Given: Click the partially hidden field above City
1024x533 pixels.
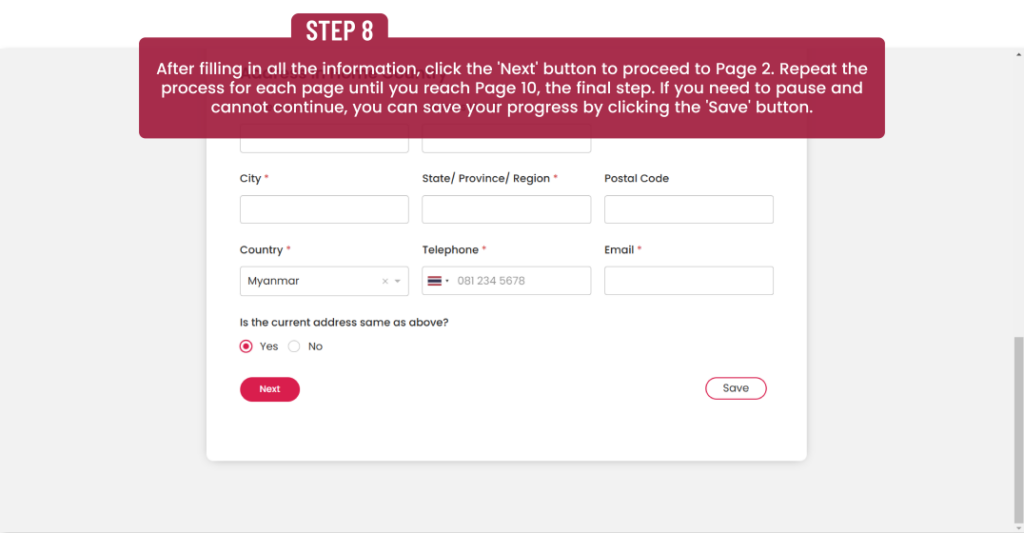Looking at the screenshot, I should click(x=324, y=145).
